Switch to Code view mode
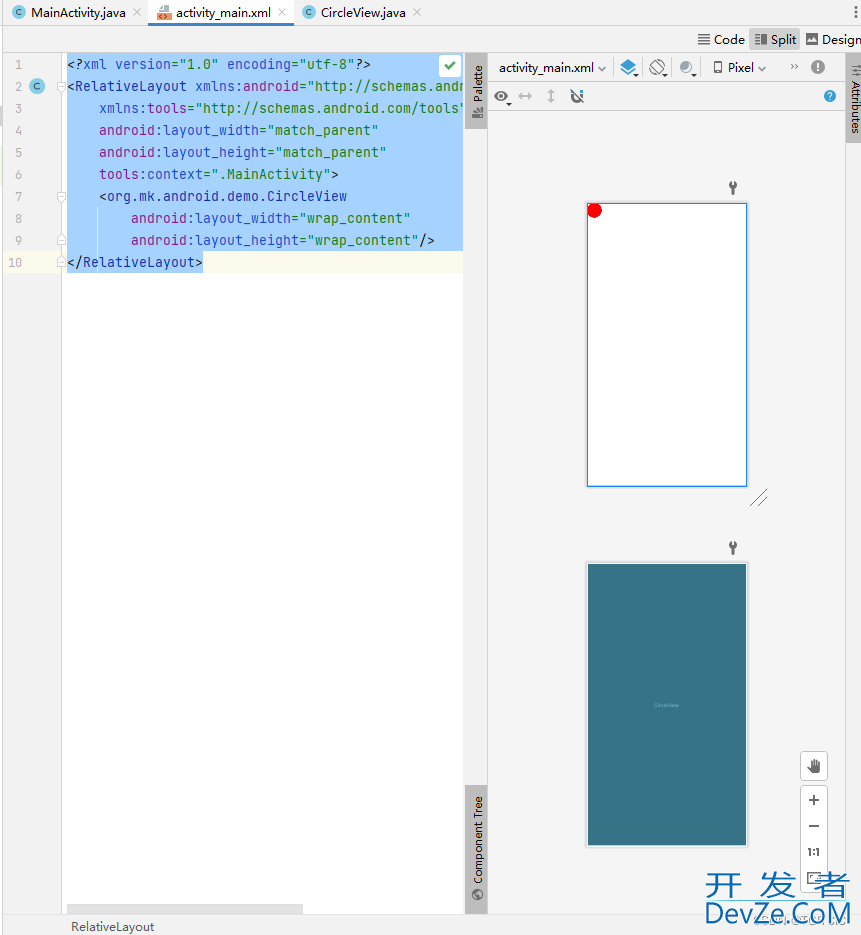Viewport: 861px width, 935px height. click(x=721, y=39)
